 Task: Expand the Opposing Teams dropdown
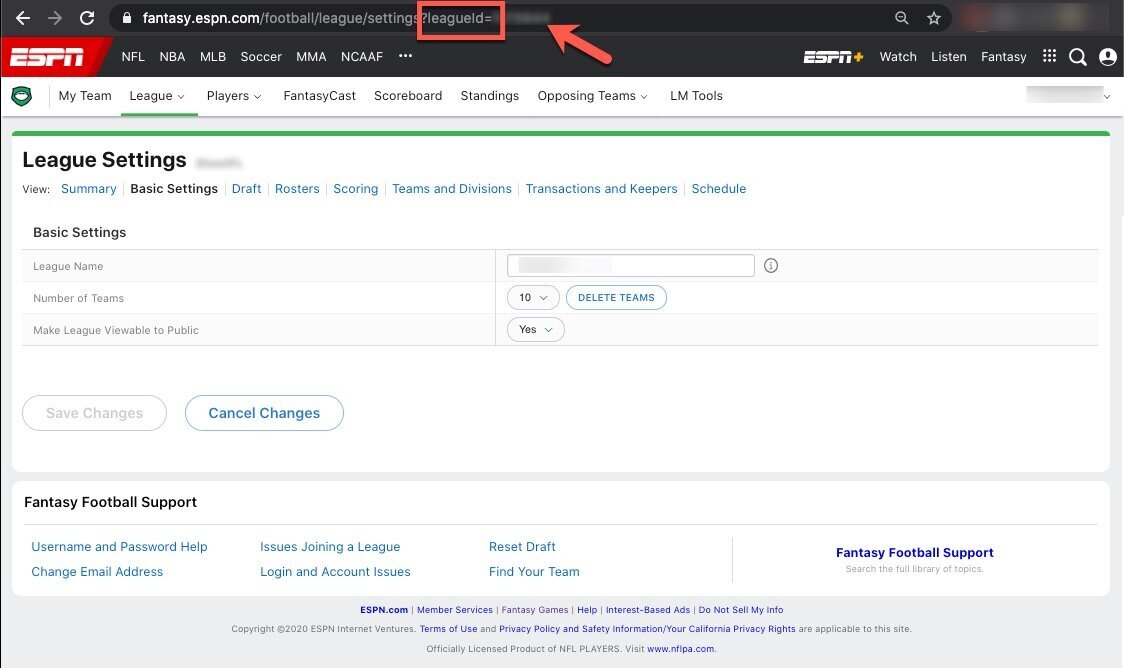[592, 95]
